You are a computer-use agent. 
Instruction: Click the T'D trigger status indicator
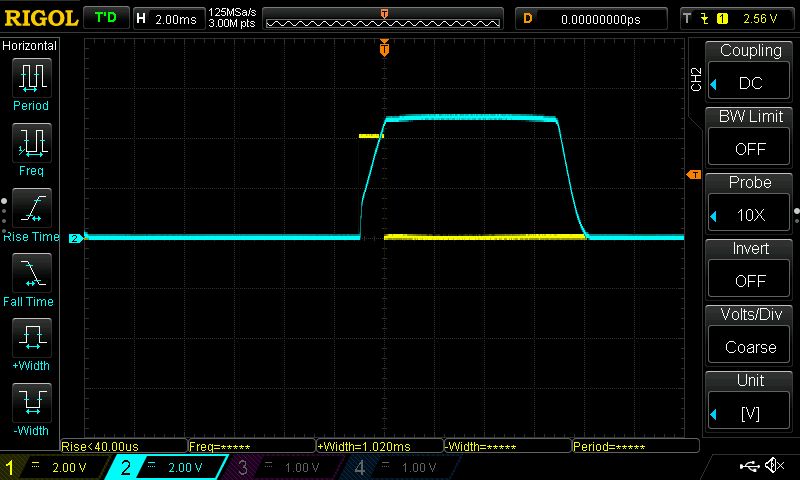(x=106, y=18)
